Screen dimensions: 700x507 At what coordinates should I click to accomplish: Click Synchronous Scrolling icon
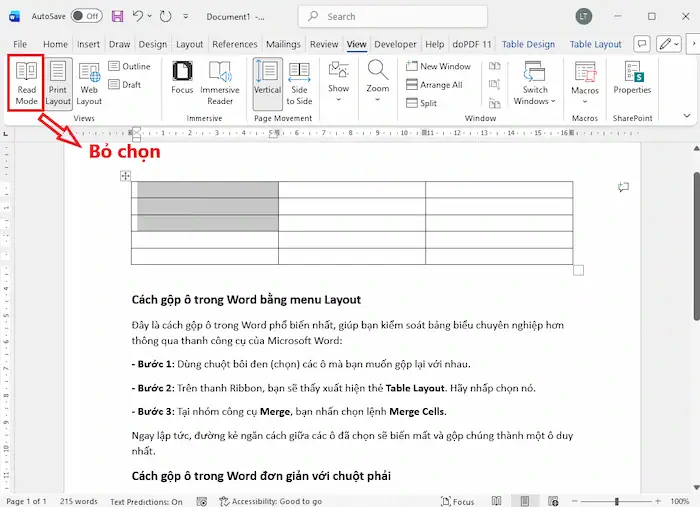(494, 84)
